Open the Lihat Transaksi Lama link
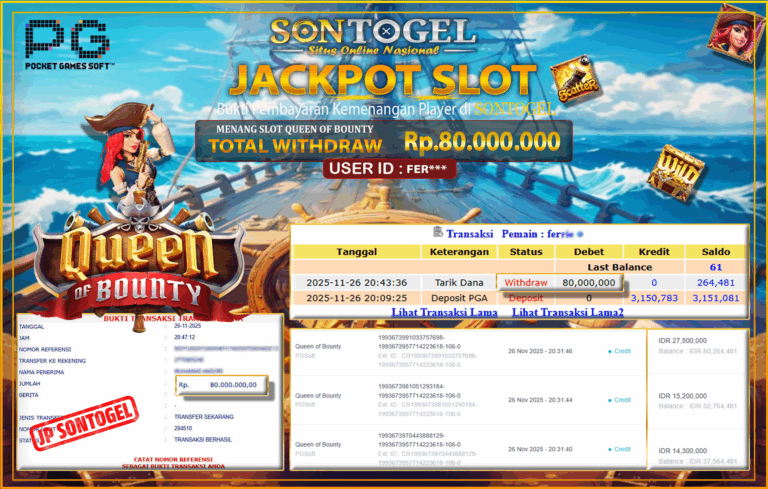The image size is (768, 489). point(444,312)
